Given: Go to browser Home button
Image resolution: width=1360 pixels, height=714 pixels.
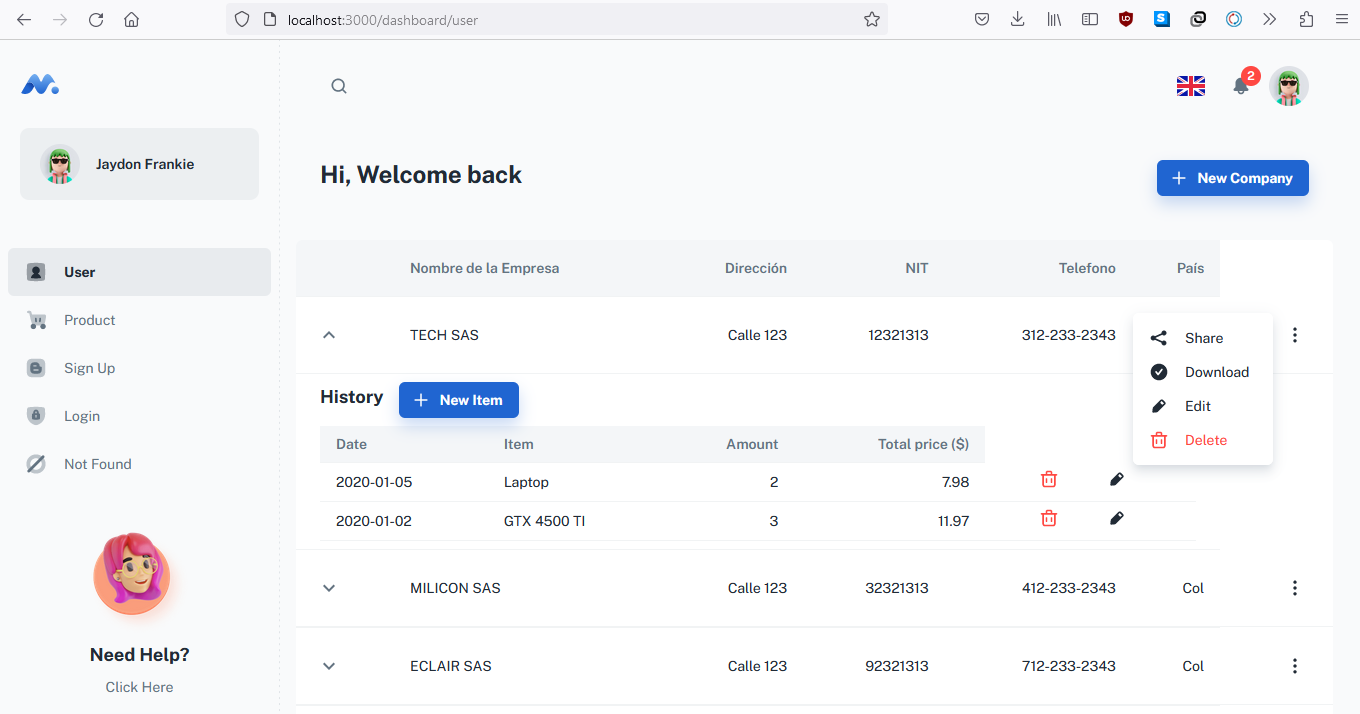Looking at the screenshot, I should tap(131, 19).
